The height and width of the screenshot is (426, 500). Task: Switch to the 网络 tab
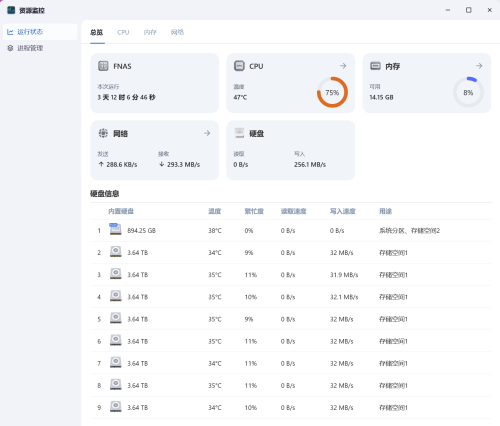pos(177,32)
